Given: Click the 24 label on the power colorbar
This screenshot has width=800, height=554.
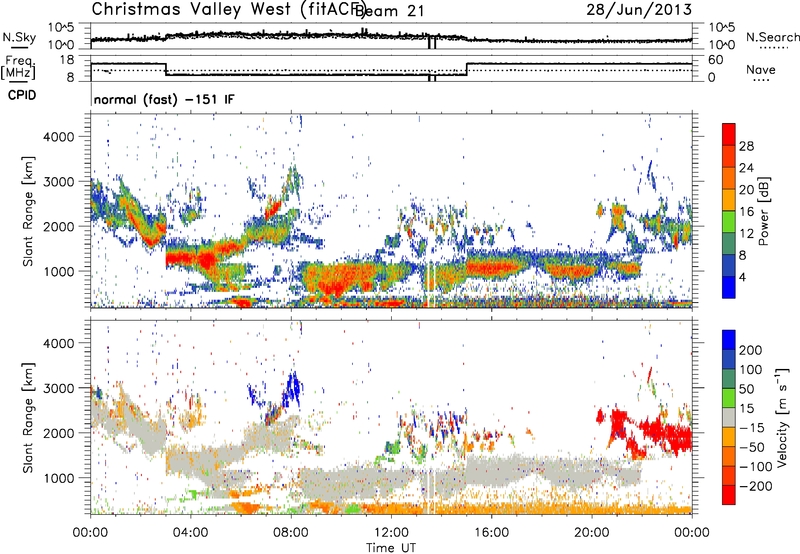Looking at the screenshot, I should click(746, 168).
